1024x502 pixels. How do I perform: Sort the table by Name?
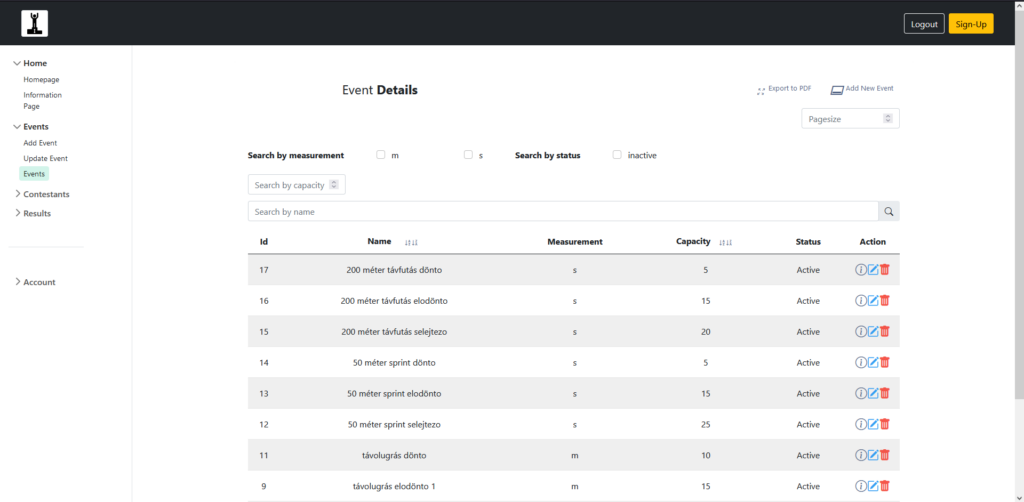click(x=411, y=242)
